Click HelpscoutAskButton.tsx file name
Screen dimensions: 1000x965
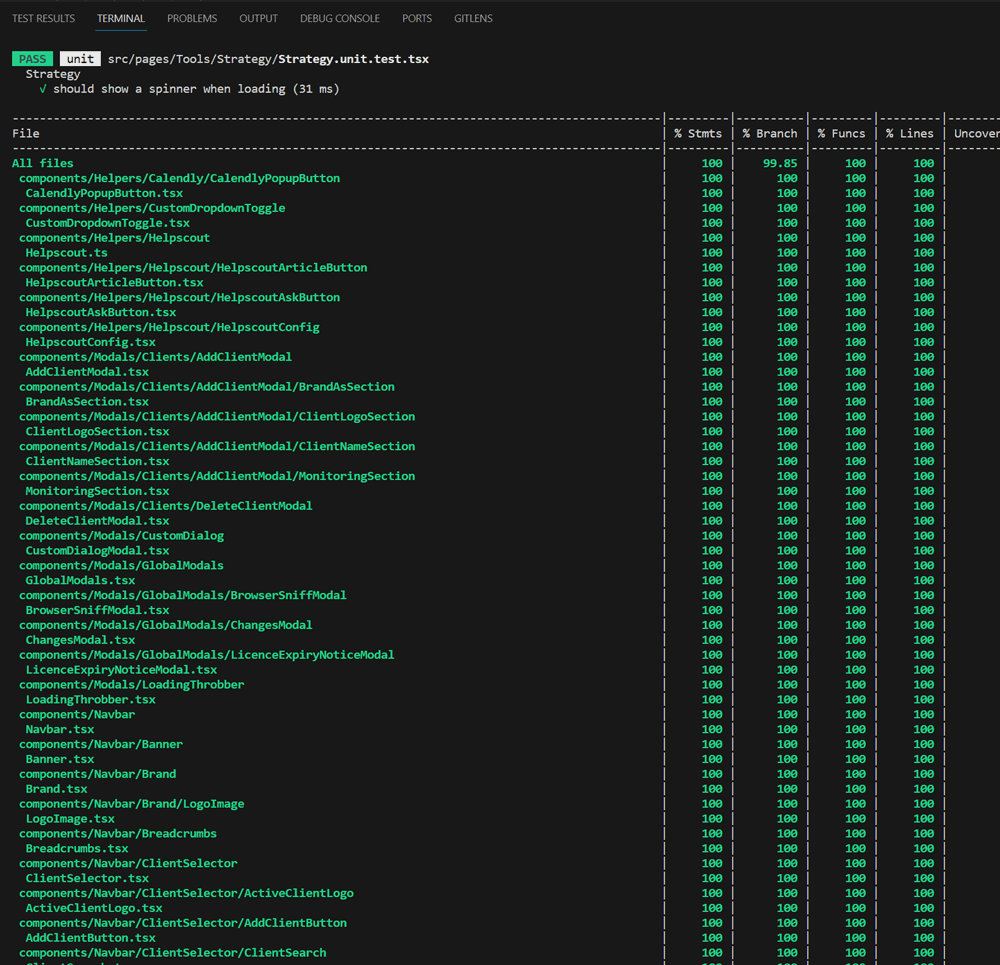coord(101,313)
